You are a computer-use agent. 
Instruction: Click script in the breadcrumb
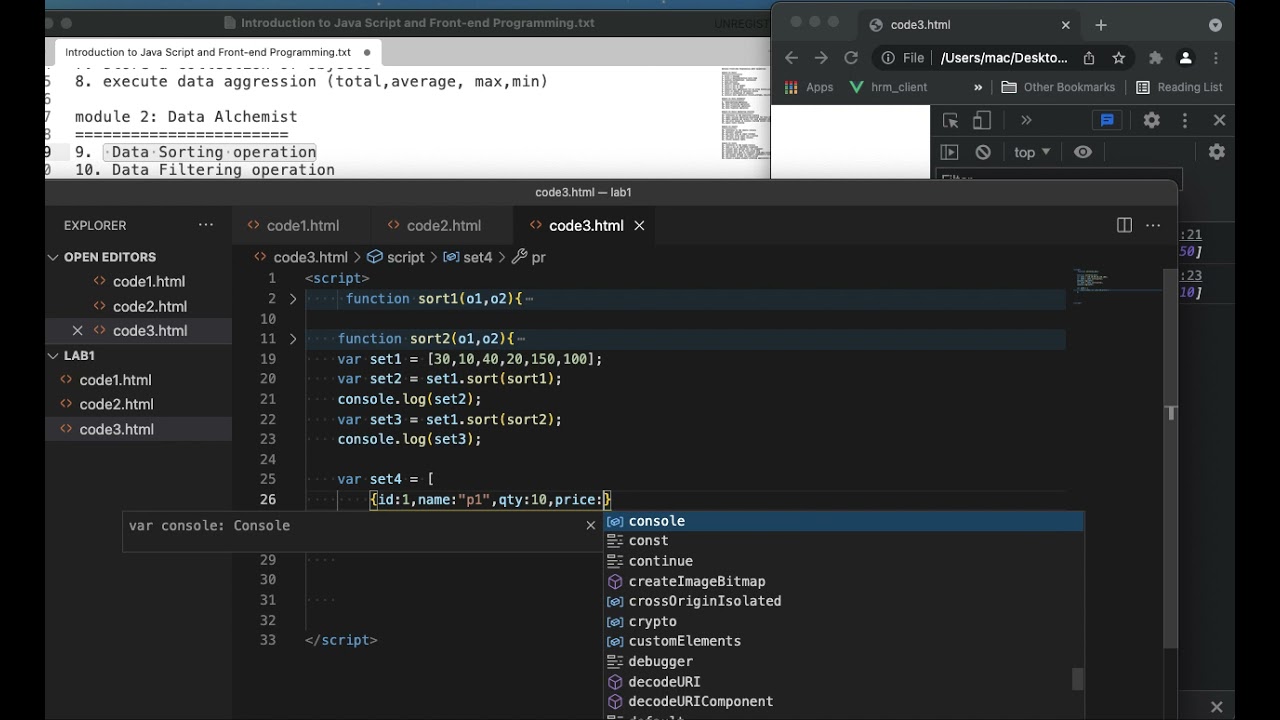[x=405, y=257]
